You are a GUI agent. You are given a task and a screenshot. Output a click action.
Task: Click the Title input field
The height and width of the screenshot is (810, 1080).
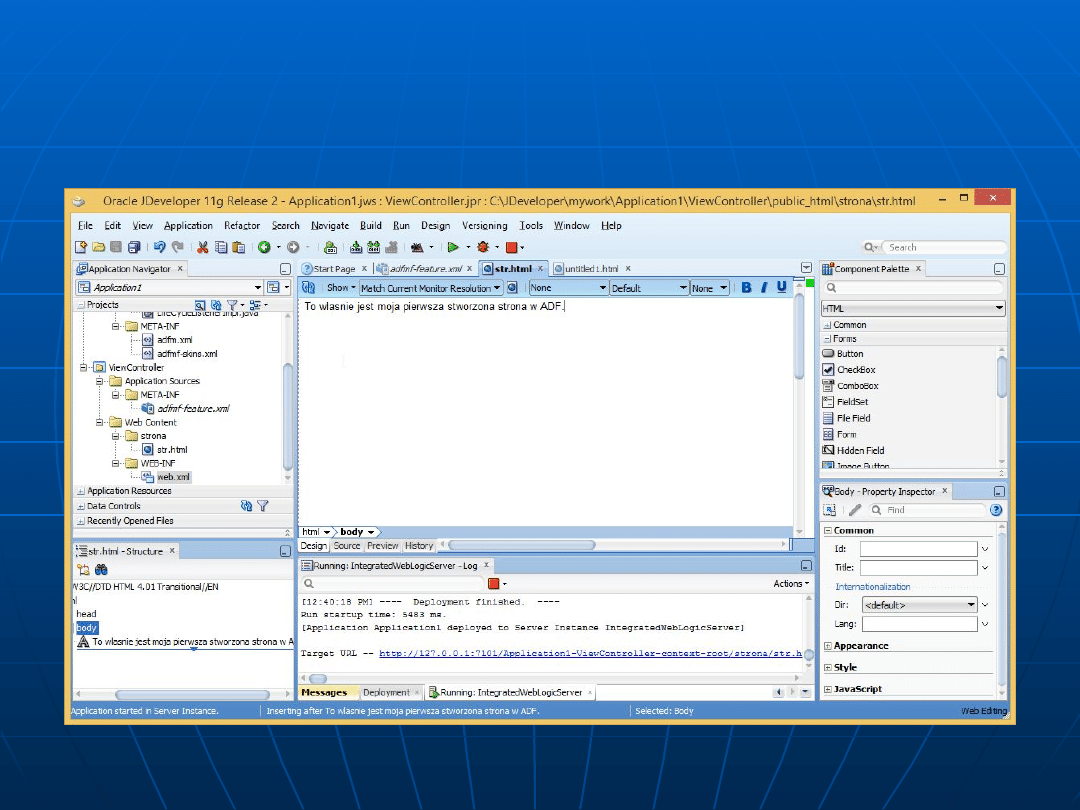pyautogui.click(x=918, y=568)
